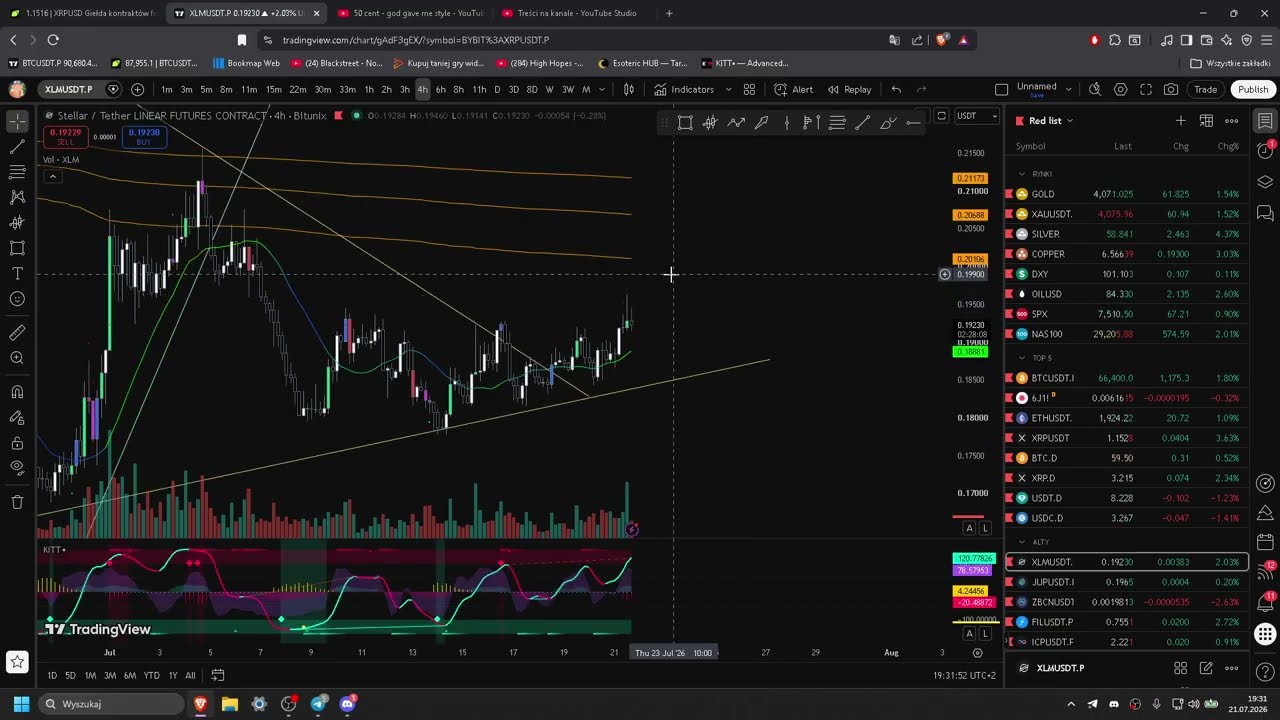Enter fullscreen chart mode
The height and width of the screenshot is (720, 1280).
(1146, 89)
